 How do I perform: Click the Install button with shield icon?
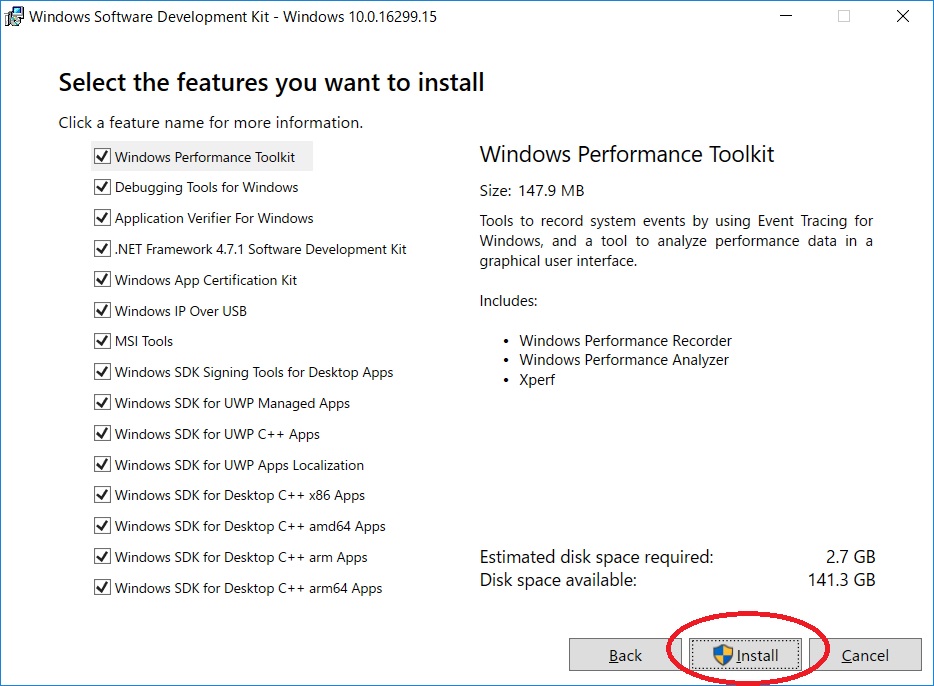(745, 654)
